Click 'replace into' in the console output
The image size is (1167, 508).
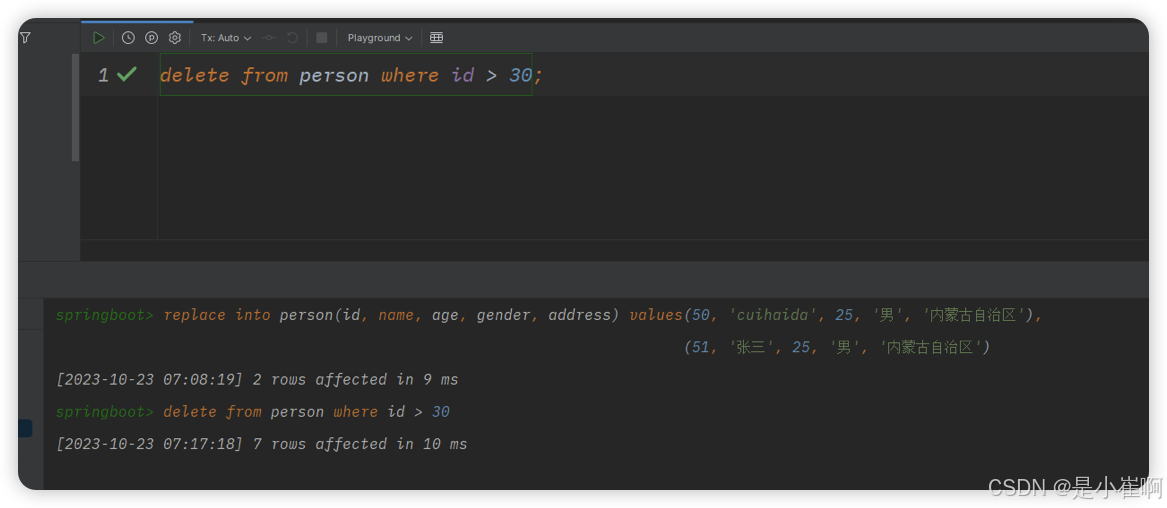tap(217, 315)
